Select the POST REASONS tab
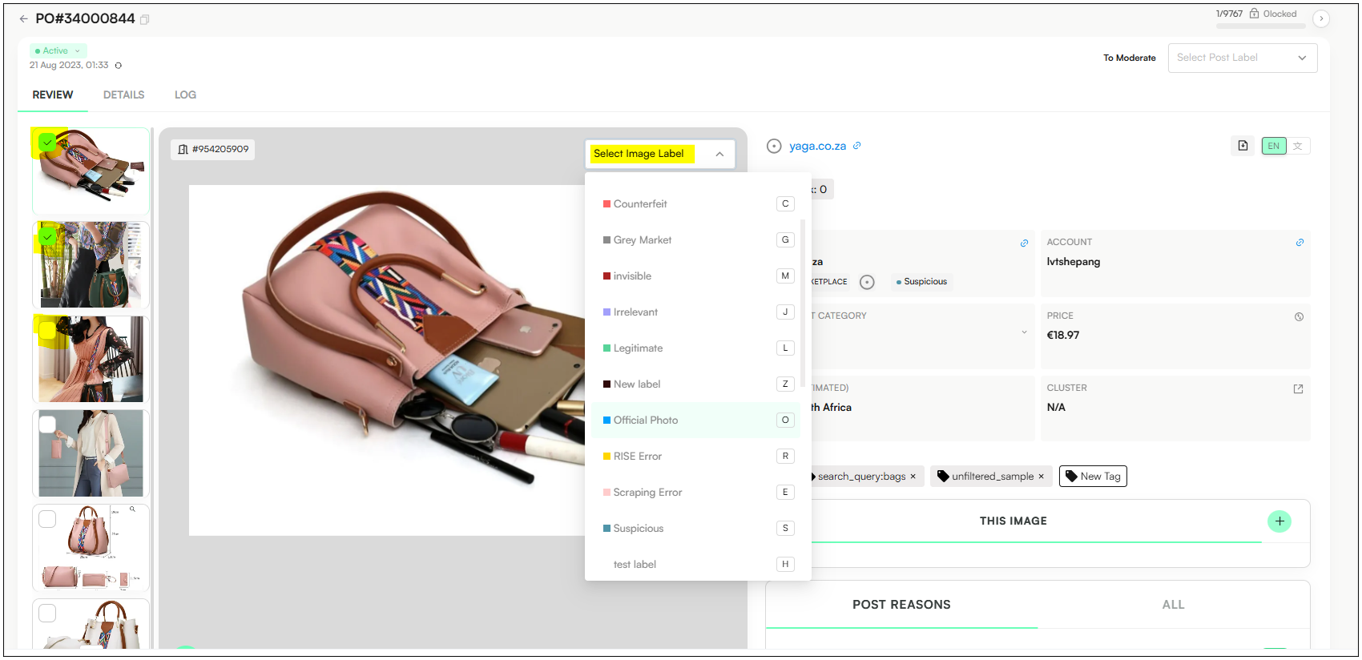This screenshot has height=660, width=1362. pos(901,605)
